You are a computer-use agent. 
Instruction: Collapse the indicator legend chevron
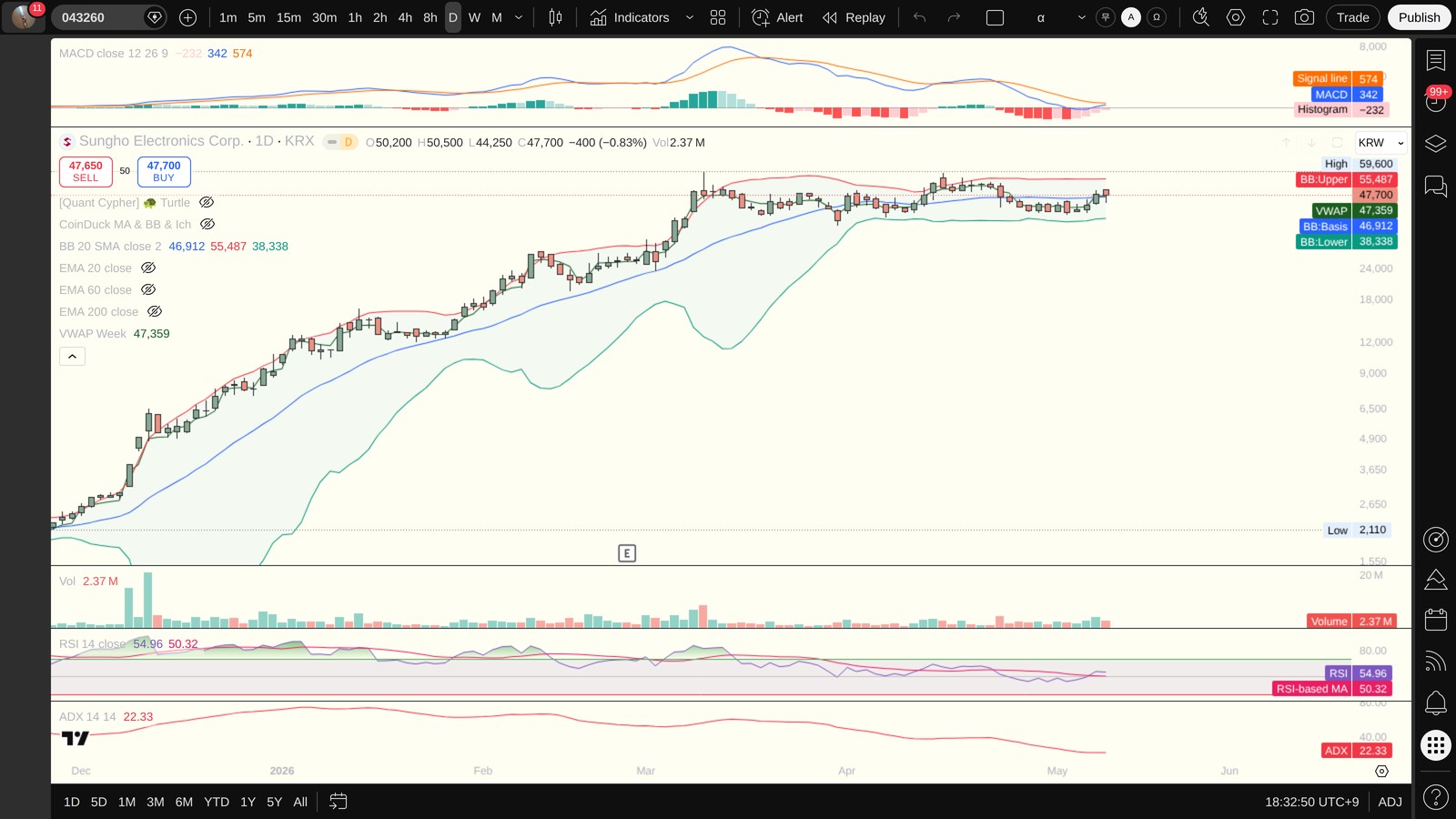tap(72, 356)
